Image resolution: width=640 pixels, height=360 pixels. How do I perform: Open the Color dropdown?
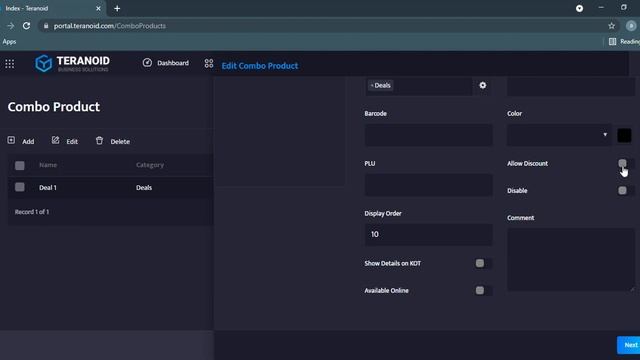pyautogui.click(x=559, y=135)
